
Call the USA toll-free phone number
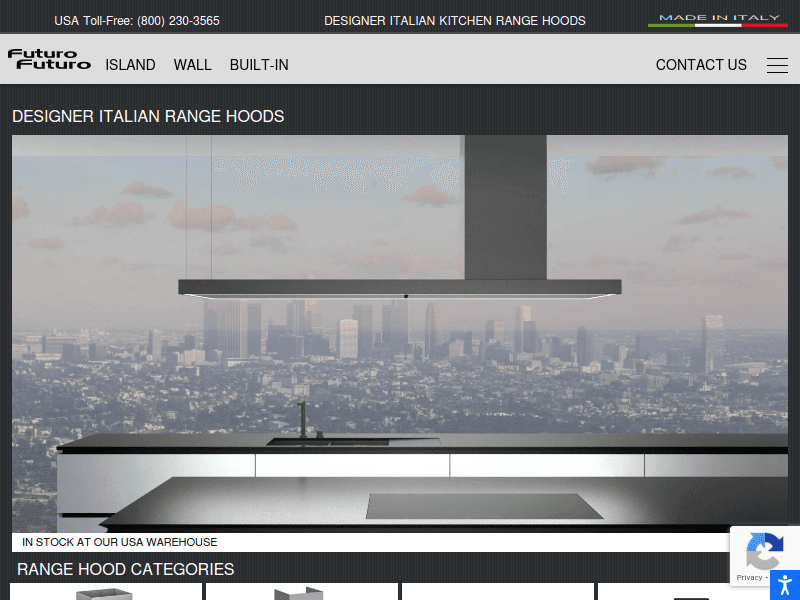[x=137, y=21]
